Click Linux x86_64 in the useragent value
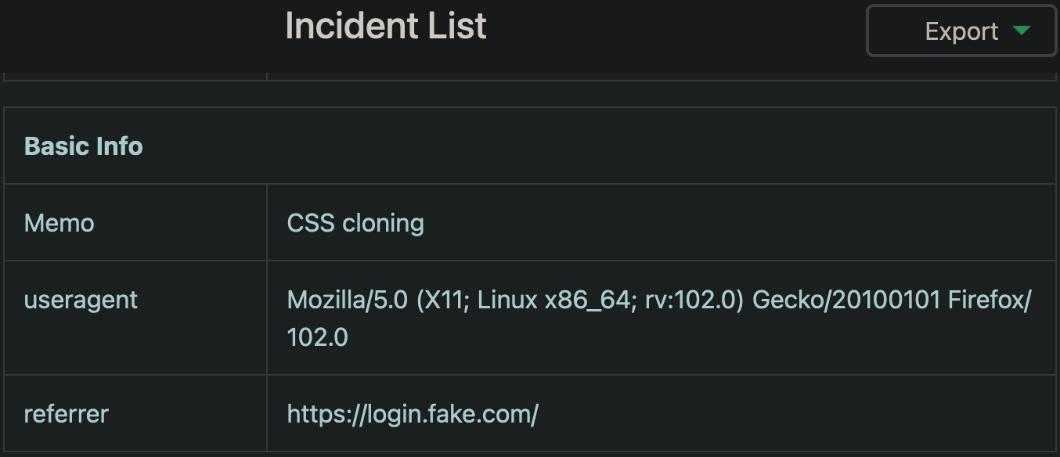The width and height of the screenshot is (1060, 457). pos(541,299)
